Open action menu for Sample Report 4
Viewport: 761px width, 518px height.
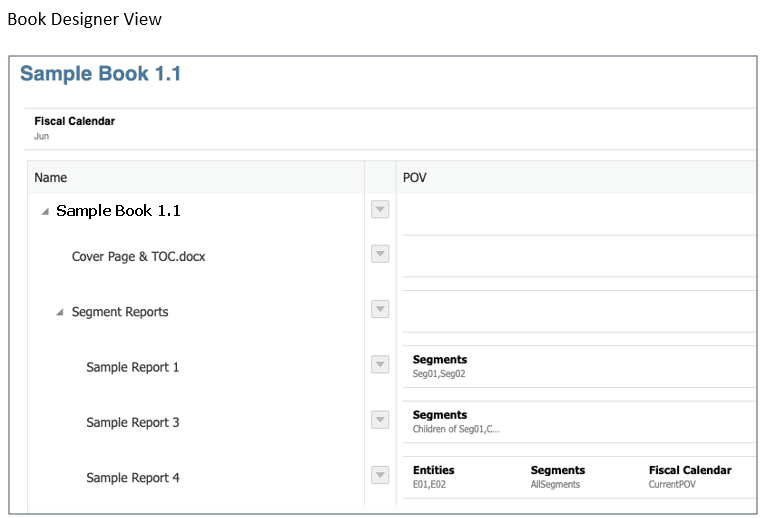(380, 475)
